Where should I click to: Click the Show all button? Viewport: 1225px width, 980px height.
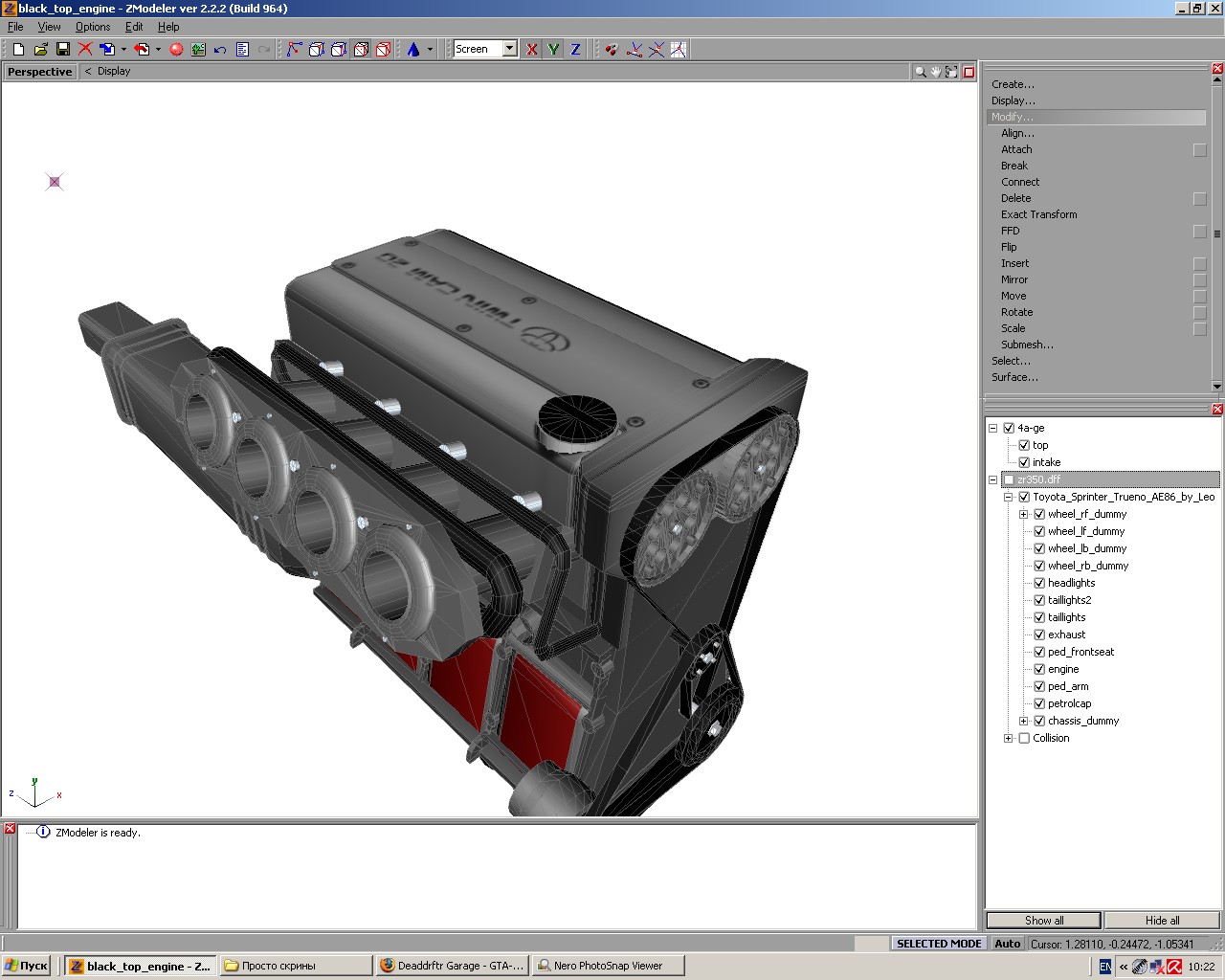click(x=1044, y=920)
